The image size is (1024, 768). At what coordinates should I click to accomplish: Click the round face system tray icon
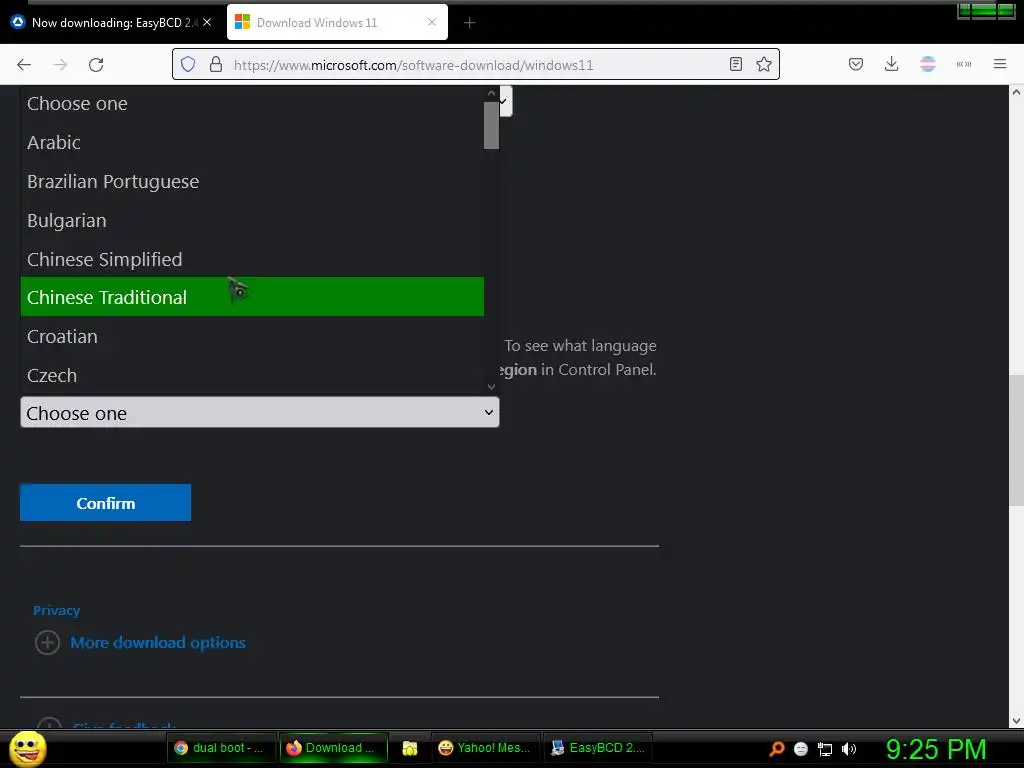(801, 749)
